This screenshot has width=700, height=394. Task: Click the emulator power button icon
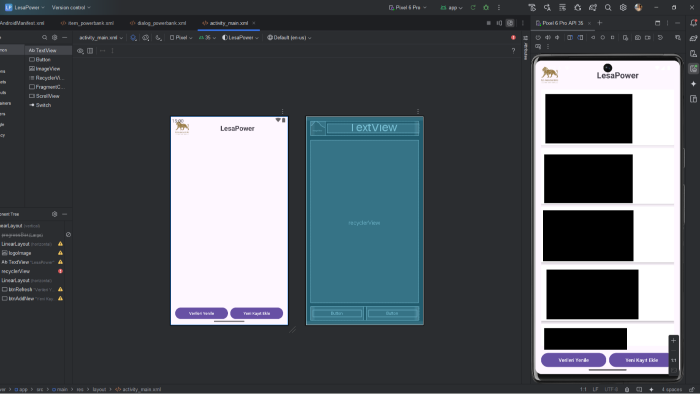(538, 38)
